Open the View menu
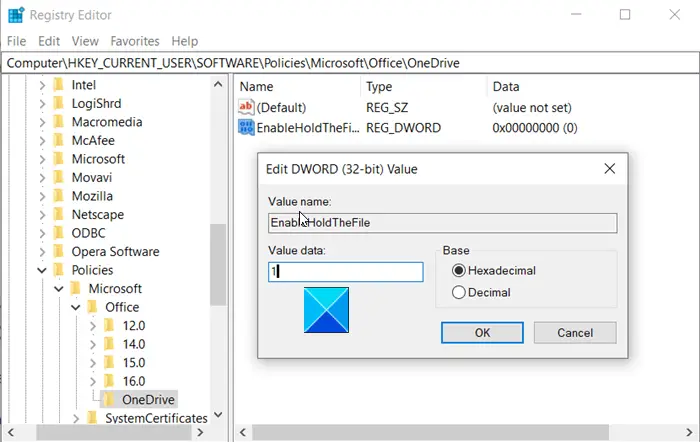Viewport: 700px width, 442px height. (x=85, y=41)
